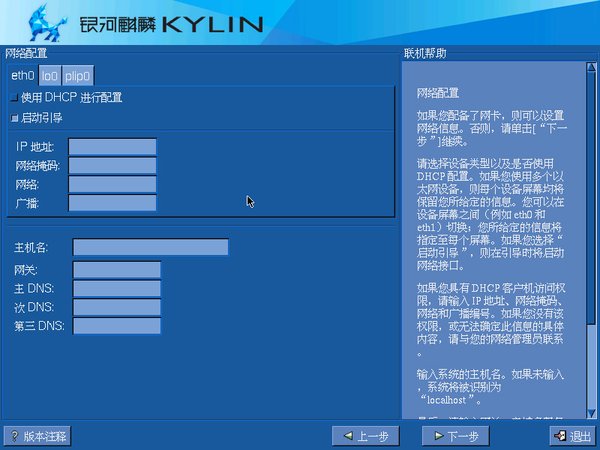The width and height of the screenshot is (600, 450).
Task: Click the help panel scroll up arrow
Action: tap(591, 67)
